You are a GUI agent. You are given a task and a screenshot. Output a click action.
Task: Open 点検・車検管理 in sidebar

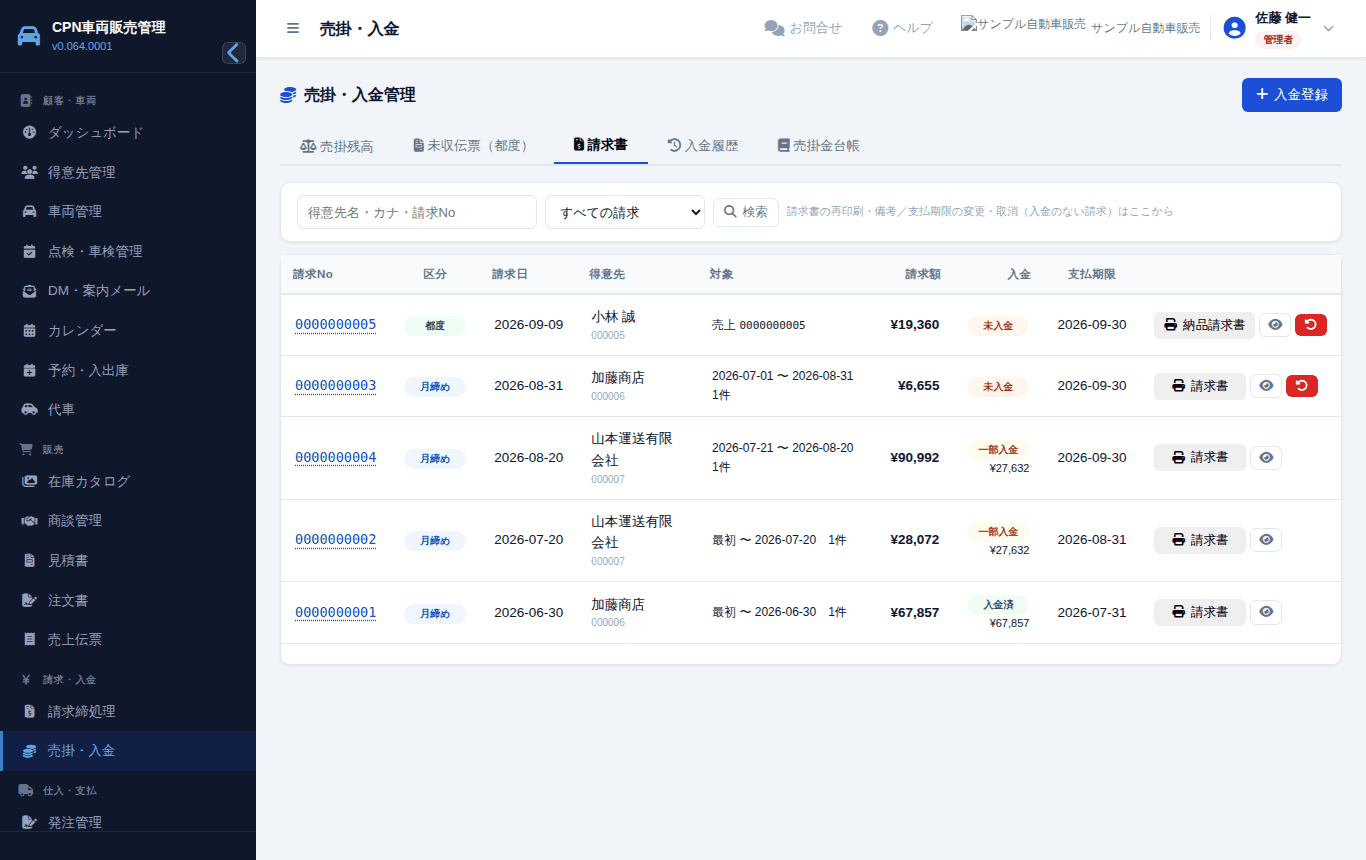tap(128, 252)
